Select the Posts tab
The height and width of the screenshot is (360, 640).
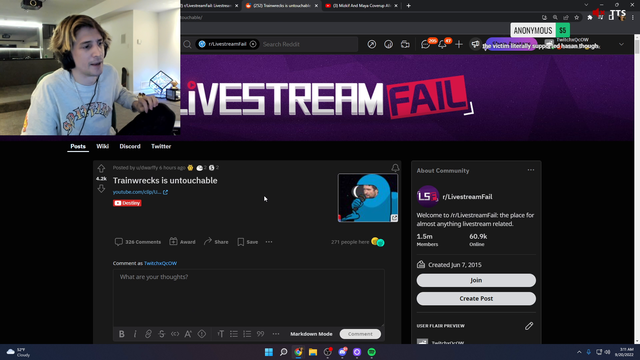click(x=78, y=146)
